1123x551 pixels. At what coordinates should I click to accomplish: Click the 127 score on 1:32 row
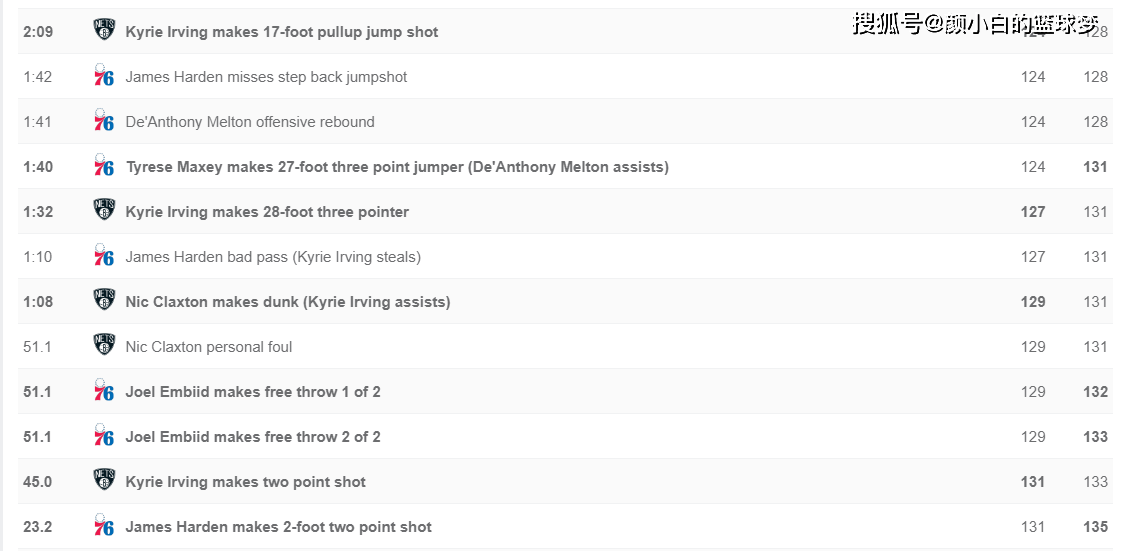click(x=1033, y=211)
